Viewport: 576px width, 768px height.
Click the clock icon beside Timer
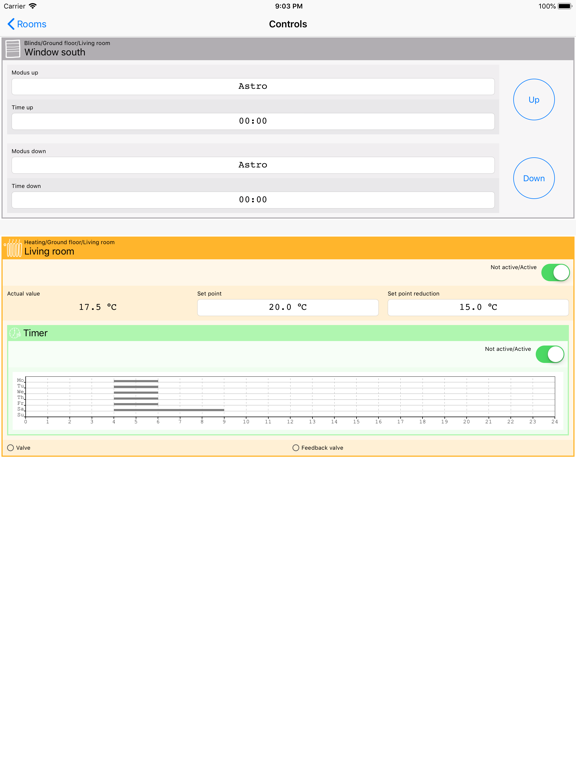tap(15, 333)
